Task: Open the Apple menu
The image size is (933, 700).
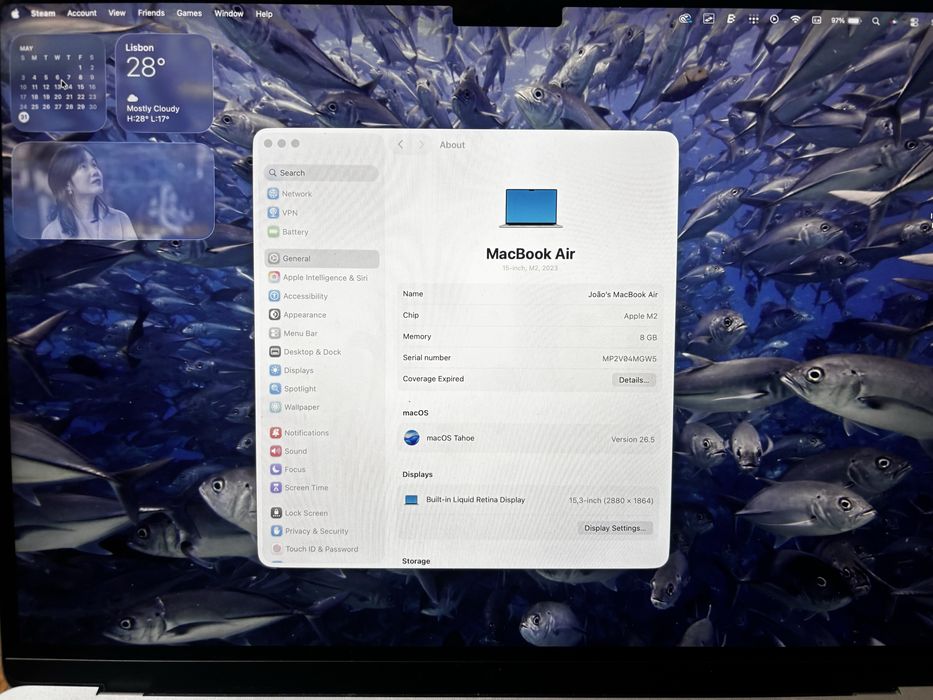Action: coord(15,13)
